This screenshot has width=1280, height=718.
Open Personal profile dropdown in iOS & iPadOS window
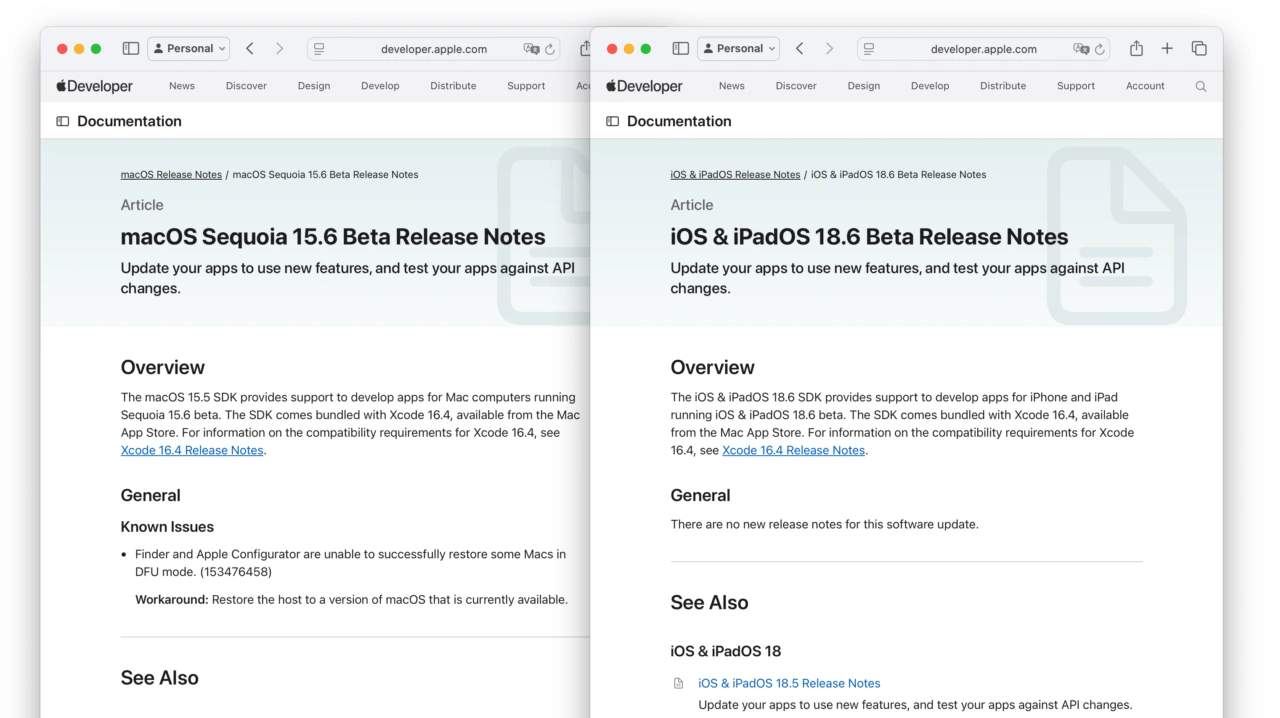coord(739,48)
